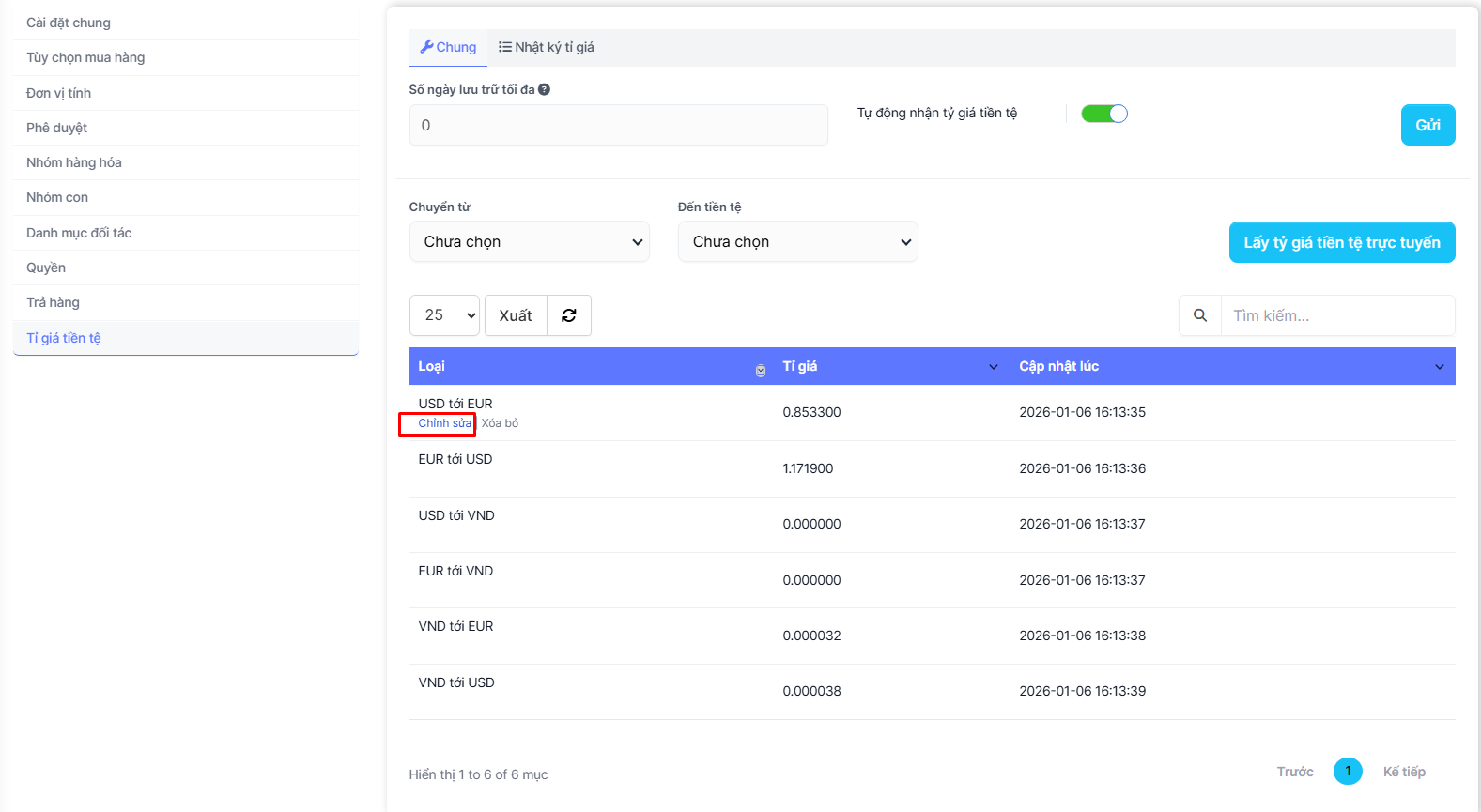The image size is (1481, 812).
Task: Open the Đến tiền tệ currency dropdown
Action: pos(797,242)
